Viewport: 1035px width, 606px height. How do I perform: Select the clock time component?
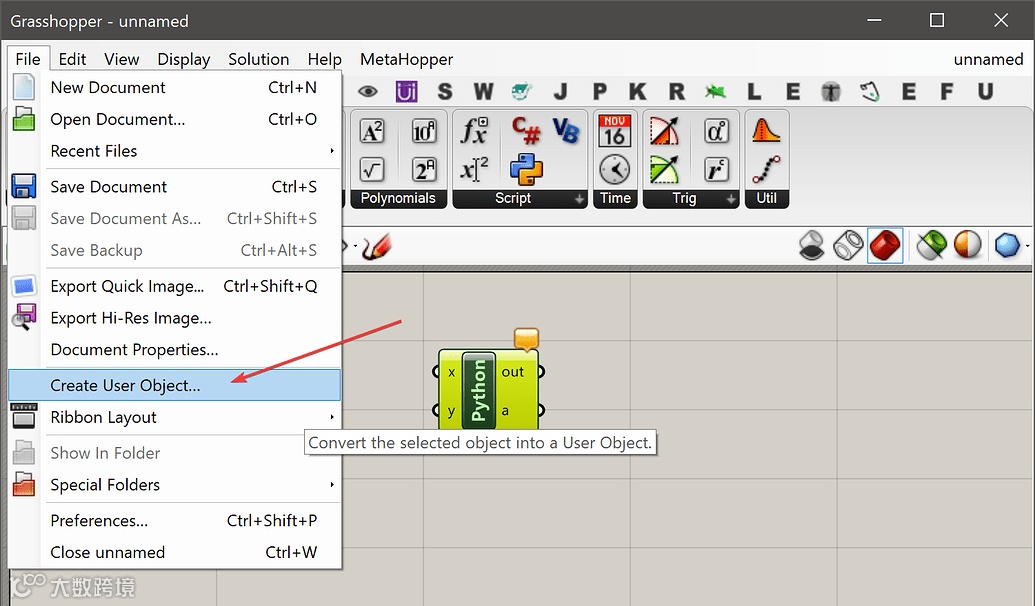615,170
